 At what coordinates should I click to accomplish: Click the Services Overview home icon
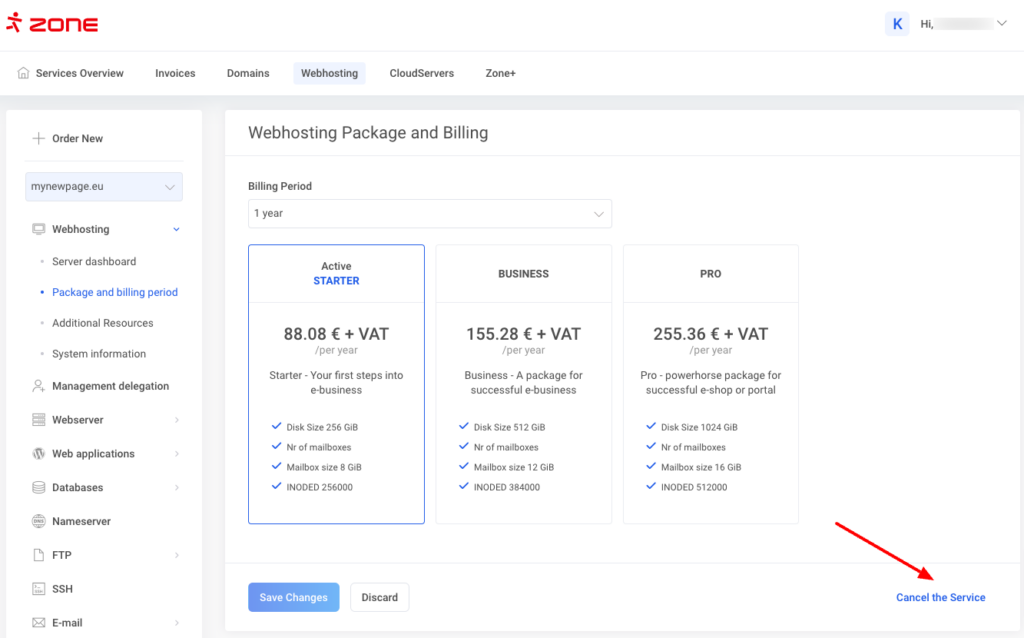pos(24,73)
